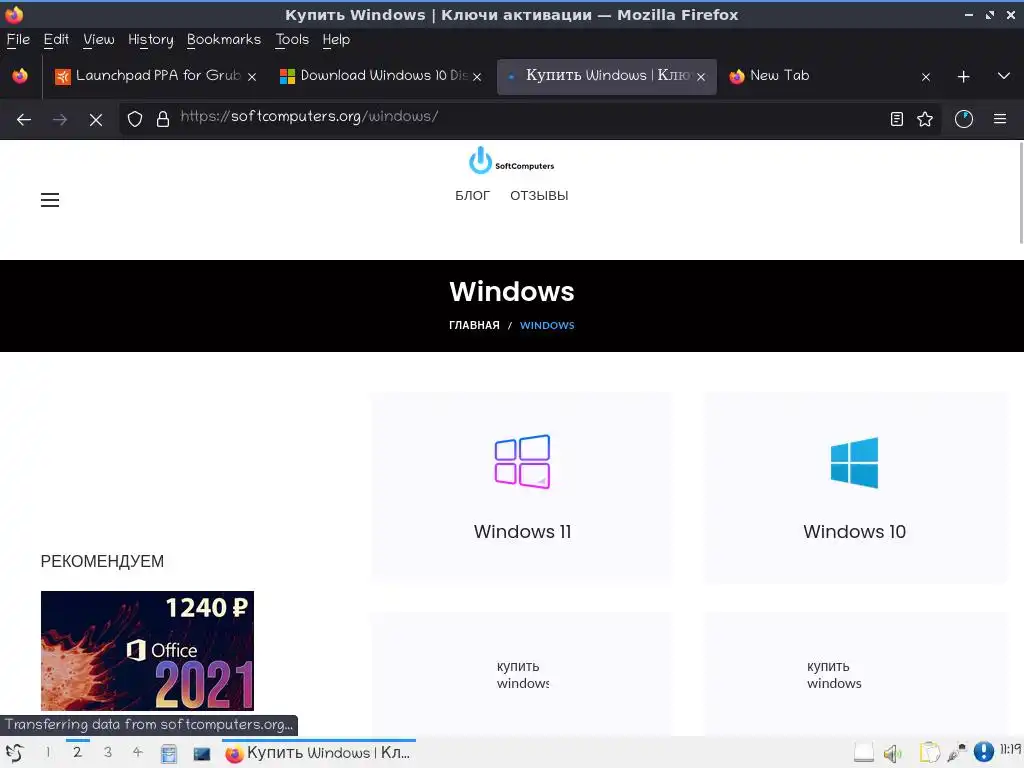Open the network connection tray icon
The width and height of the screenshot is (1024, 768).
click(957, 753)
